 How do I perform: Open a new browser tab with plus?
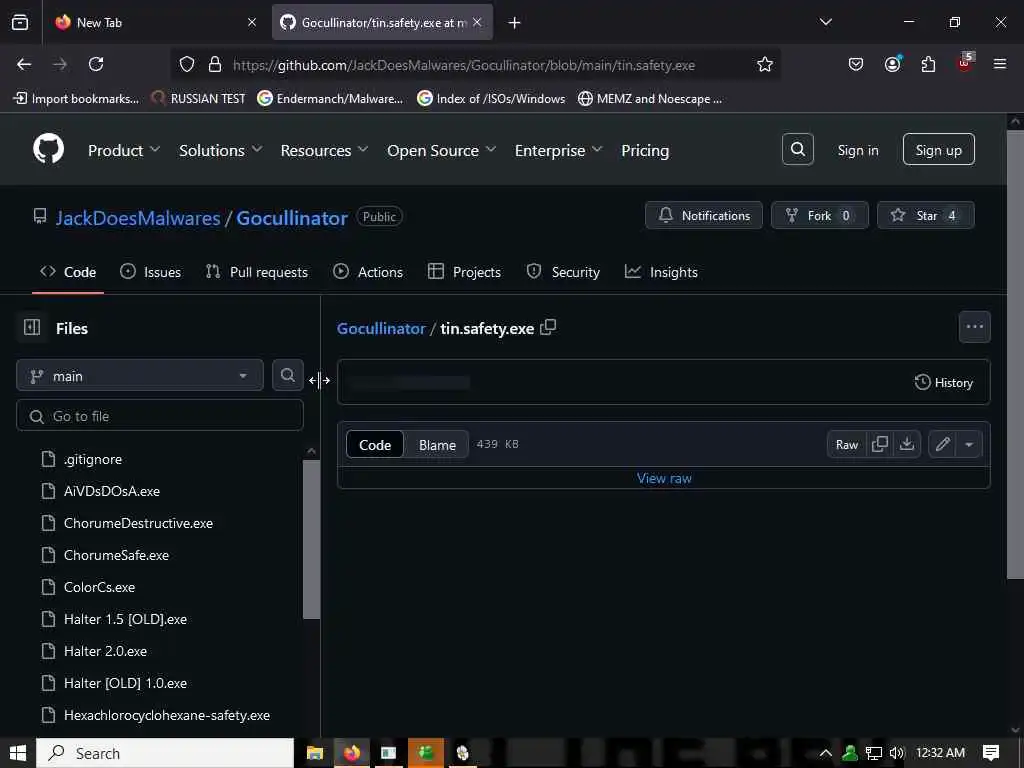515,23
